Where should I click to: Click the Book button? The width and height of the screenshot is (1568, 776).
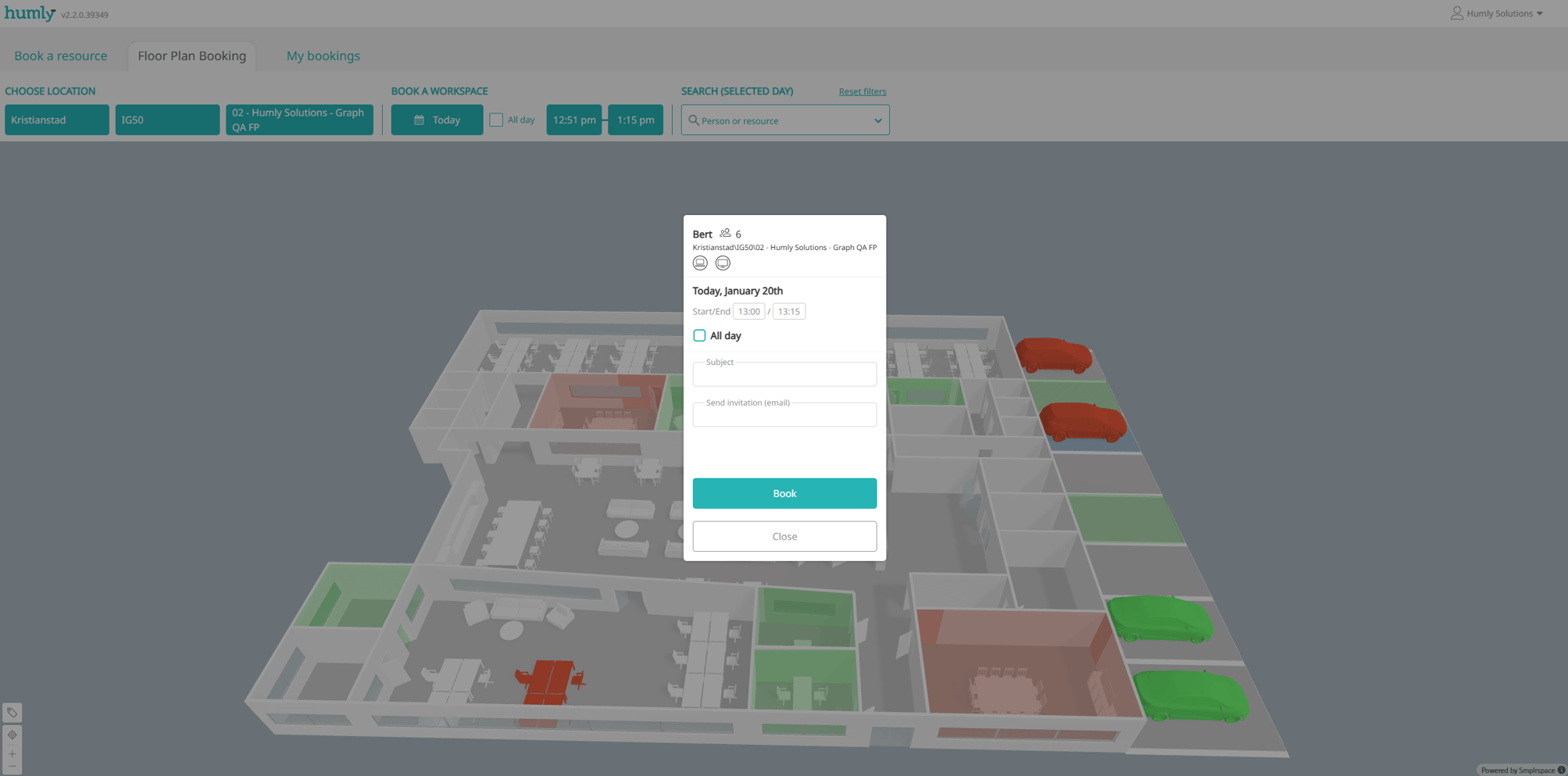784,493
